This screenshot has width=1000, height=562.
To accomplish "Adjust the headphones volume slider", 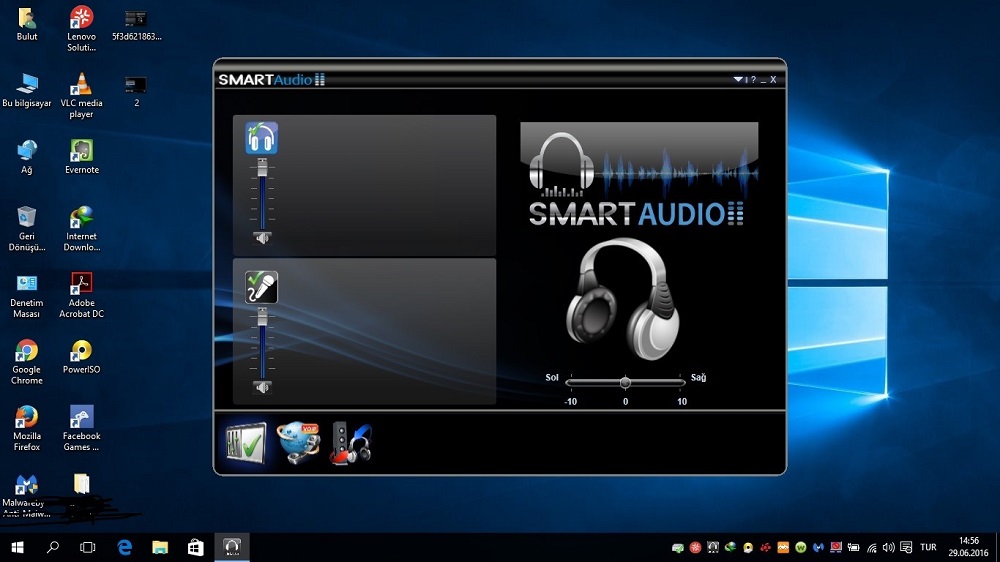I will tap(262, 168).
